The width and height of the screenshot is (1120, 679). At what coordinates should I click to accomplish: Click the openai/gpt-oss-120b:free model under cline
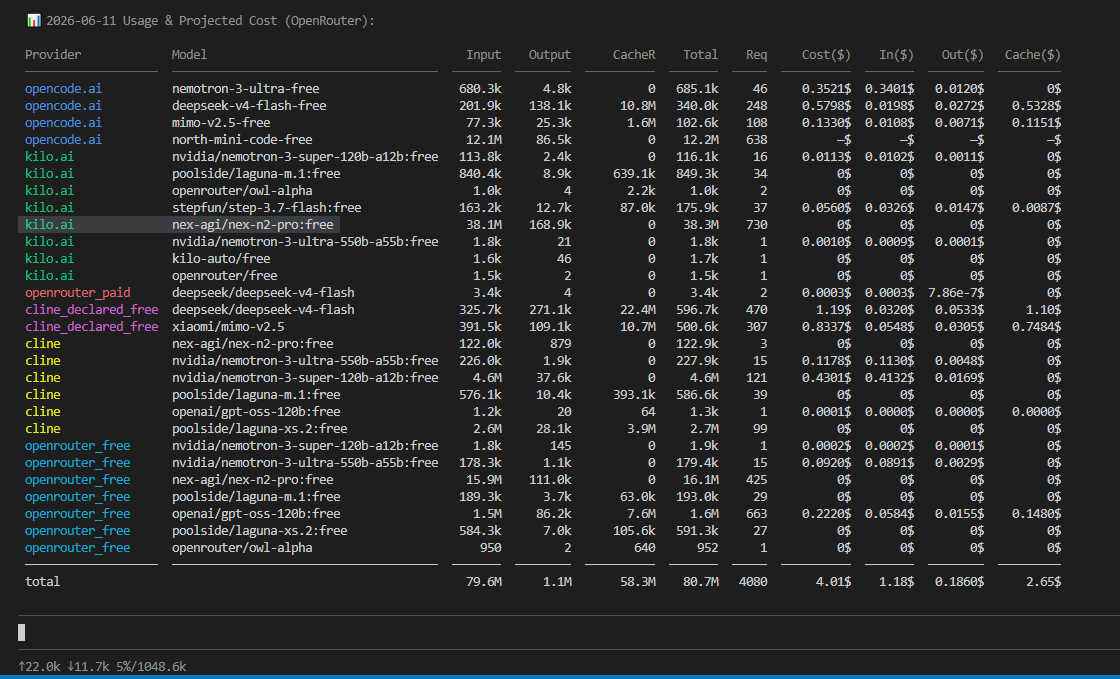(256, 411)
